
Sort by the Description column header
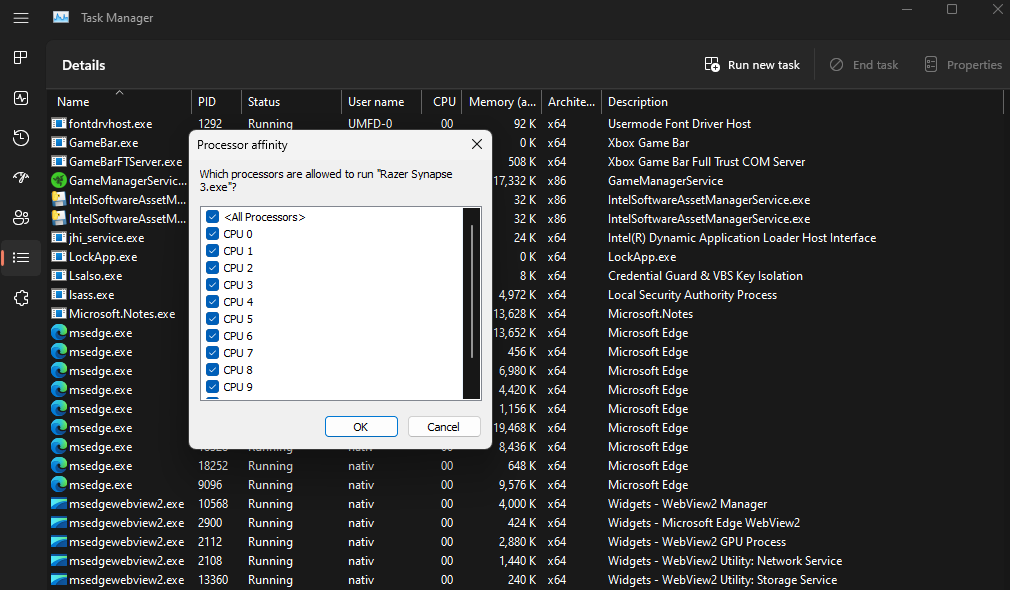click(802, 102)
